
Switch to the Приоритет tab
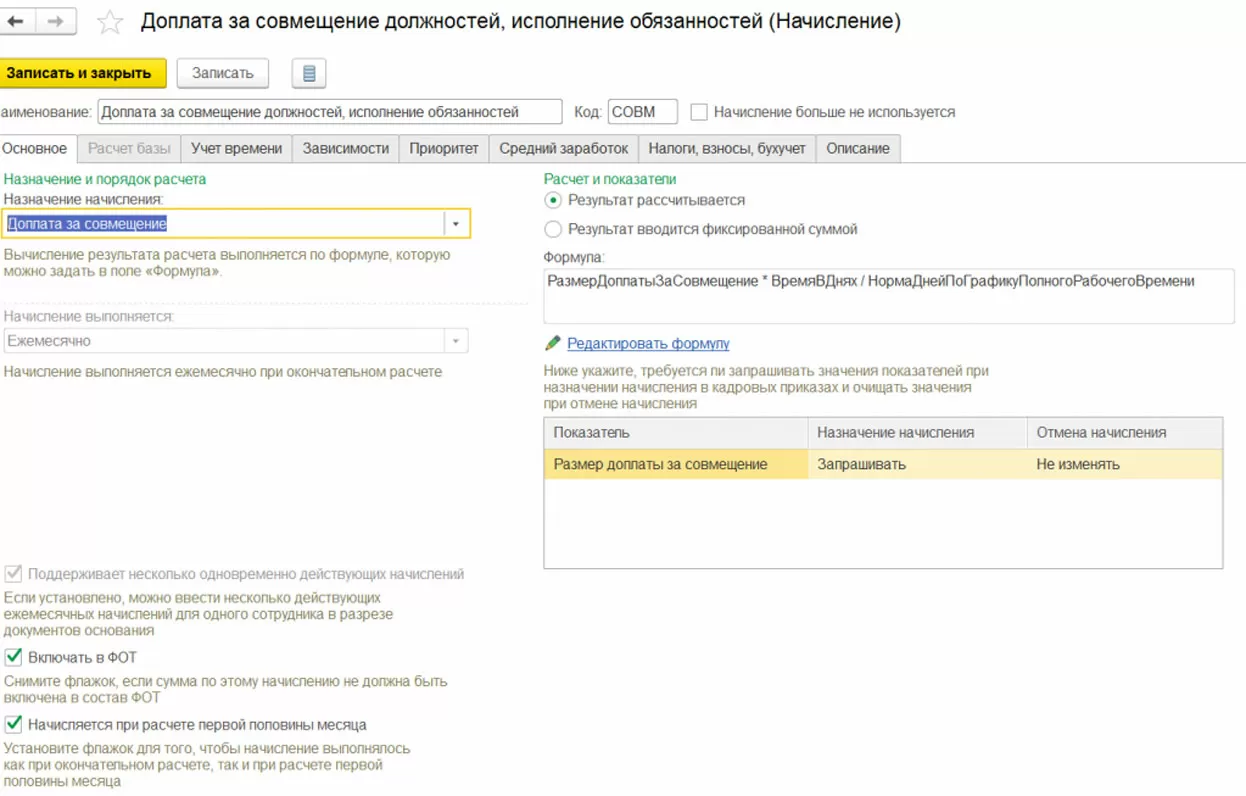tap(444, 148)
